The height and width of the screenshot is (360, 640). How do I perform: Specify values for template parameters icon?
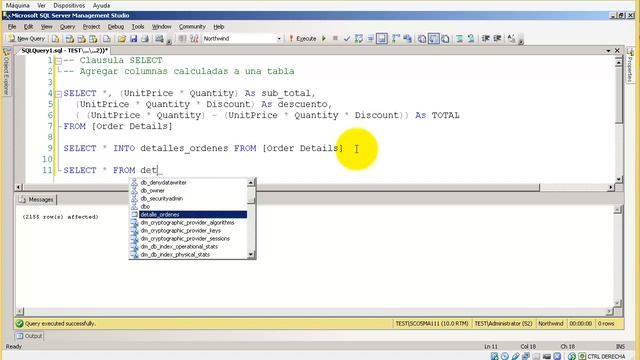511,38
